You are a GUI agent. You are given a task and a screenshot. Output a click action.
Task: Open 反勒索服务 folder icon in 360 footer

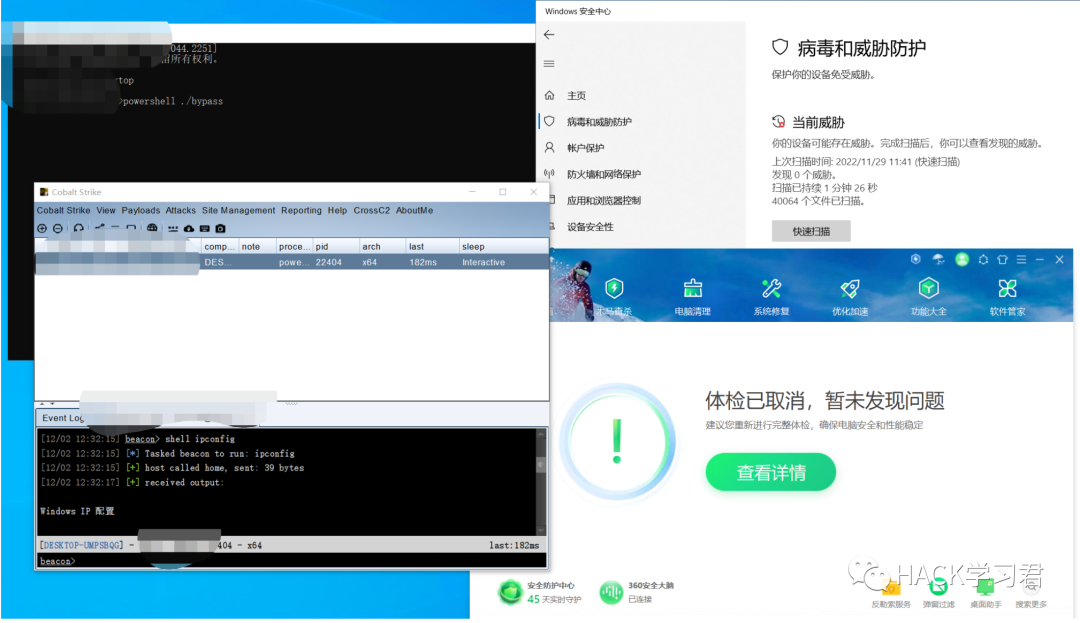tap(891, 587)
